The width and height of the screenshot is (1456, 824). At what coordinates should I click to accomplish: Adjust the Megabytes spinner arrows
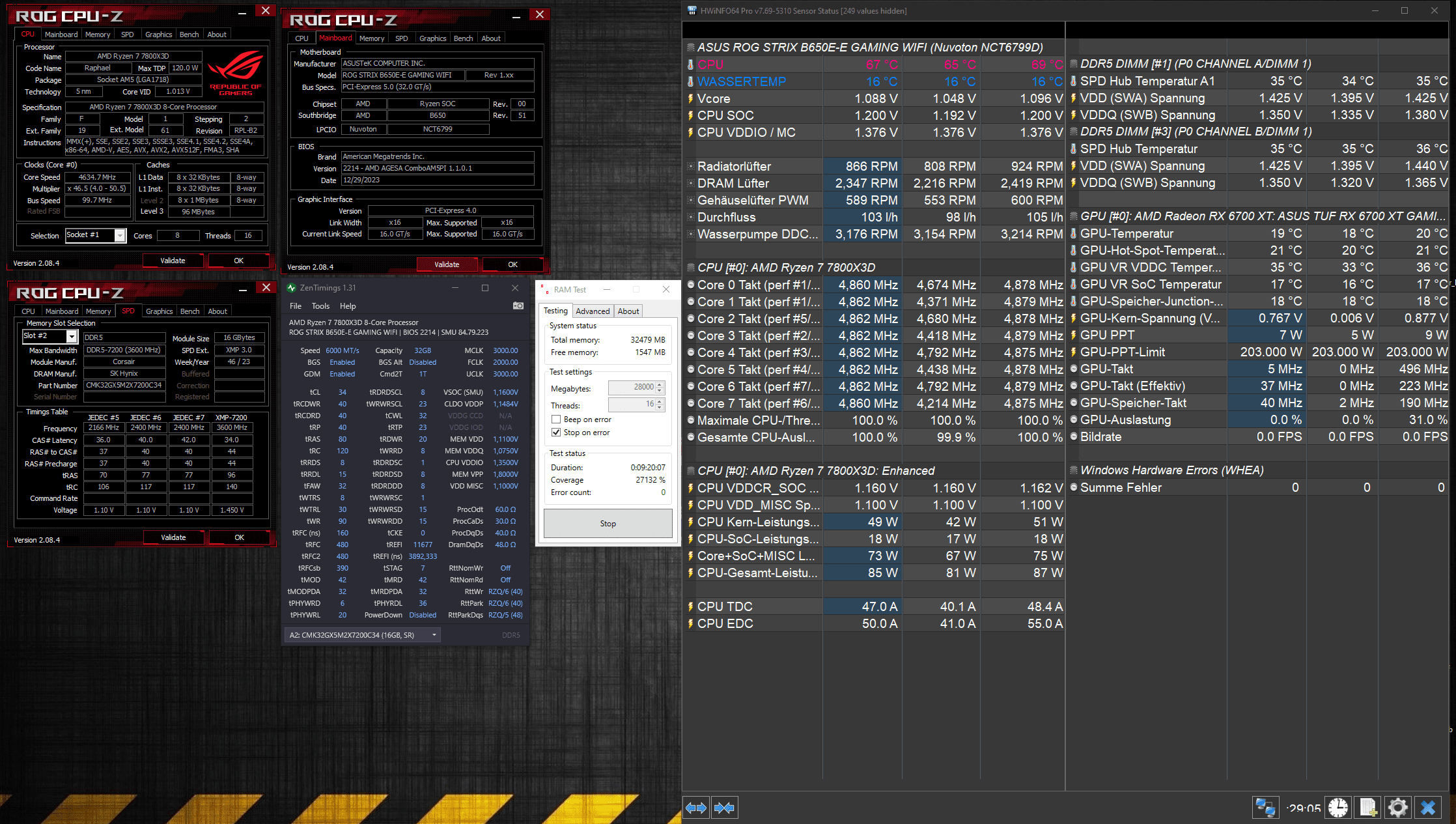click(x=660, y=388)
